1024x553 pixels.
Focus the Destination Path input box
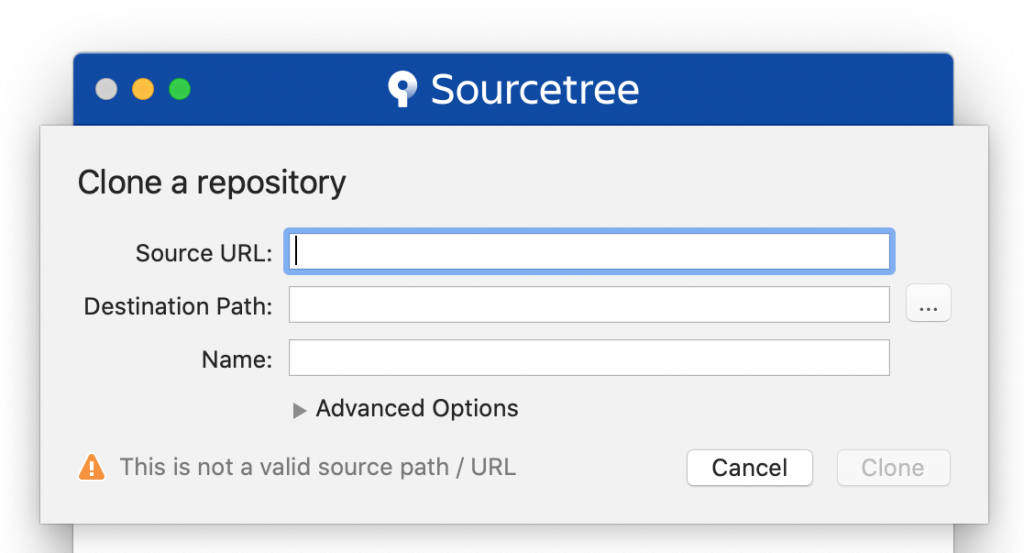pos(589,306)
